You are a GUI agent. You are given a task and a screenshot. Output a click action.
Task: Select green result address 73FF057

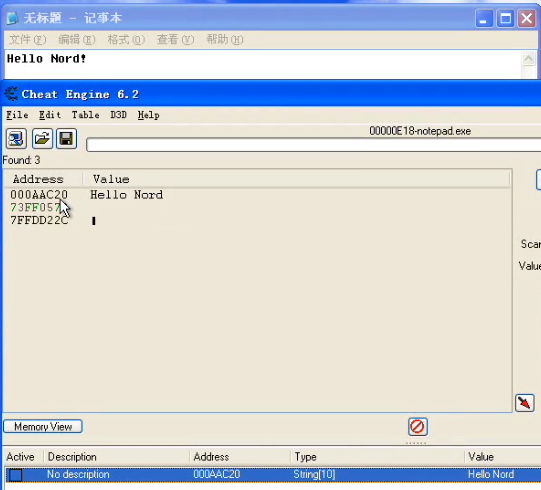coord(36,207)
